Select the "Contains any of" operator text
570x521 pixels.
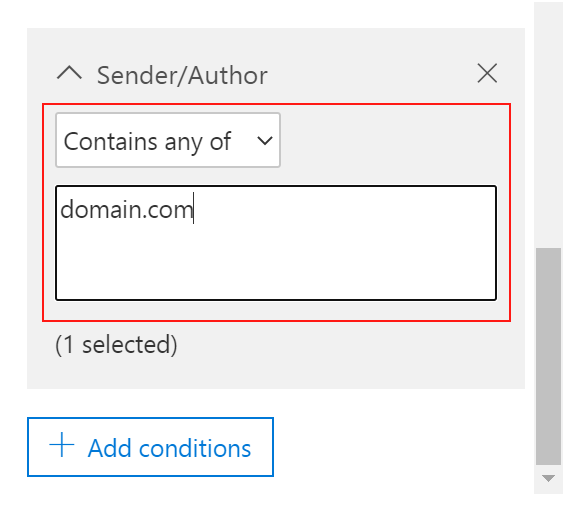point(147,141)
